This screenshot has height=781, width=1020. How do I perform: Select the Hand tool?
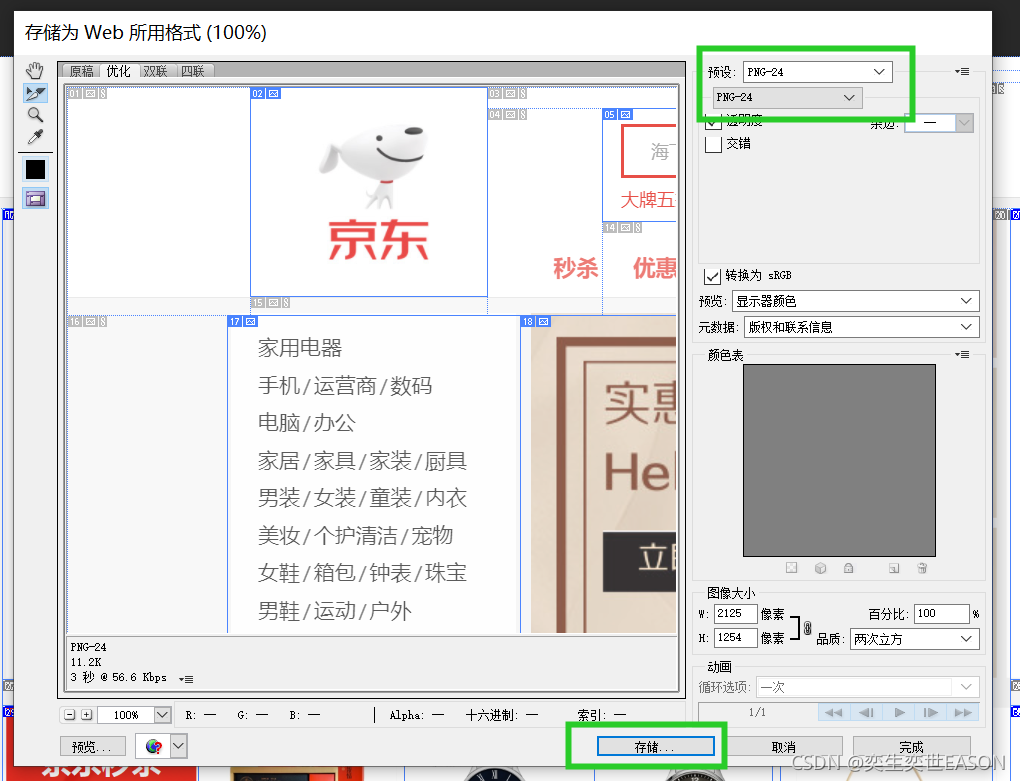35,70
